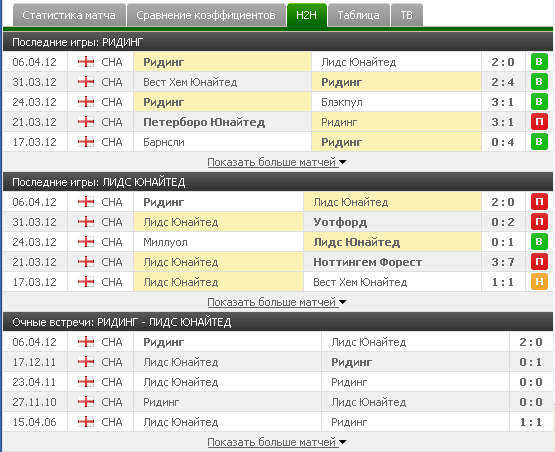Click score 2:4 in Вест Хем row
The image size is (555, 452).
coord(503,82)
